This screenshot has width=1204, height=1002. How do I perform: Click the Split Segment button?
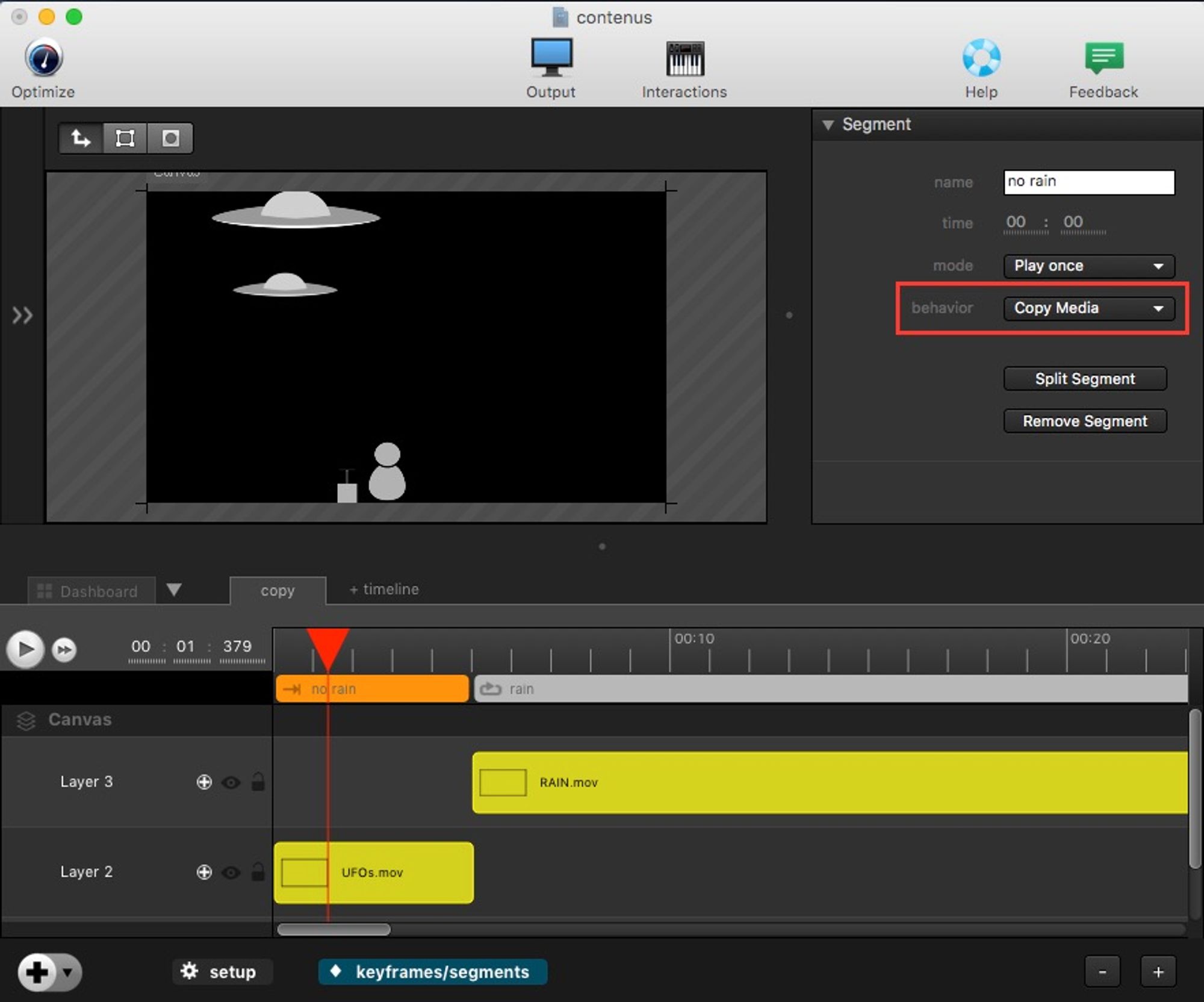1085,379
